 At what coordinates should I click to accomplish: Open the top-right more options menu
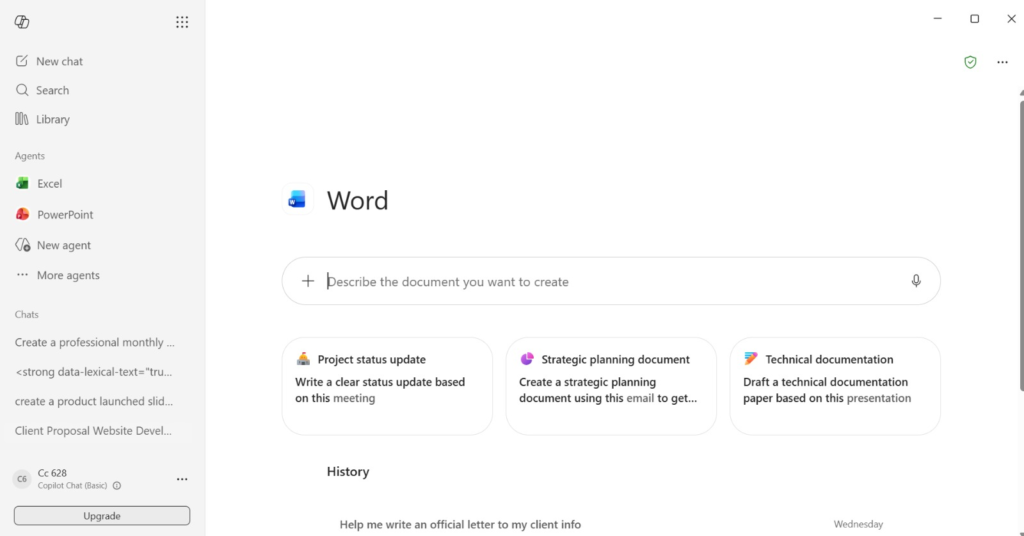[1002, 62]
